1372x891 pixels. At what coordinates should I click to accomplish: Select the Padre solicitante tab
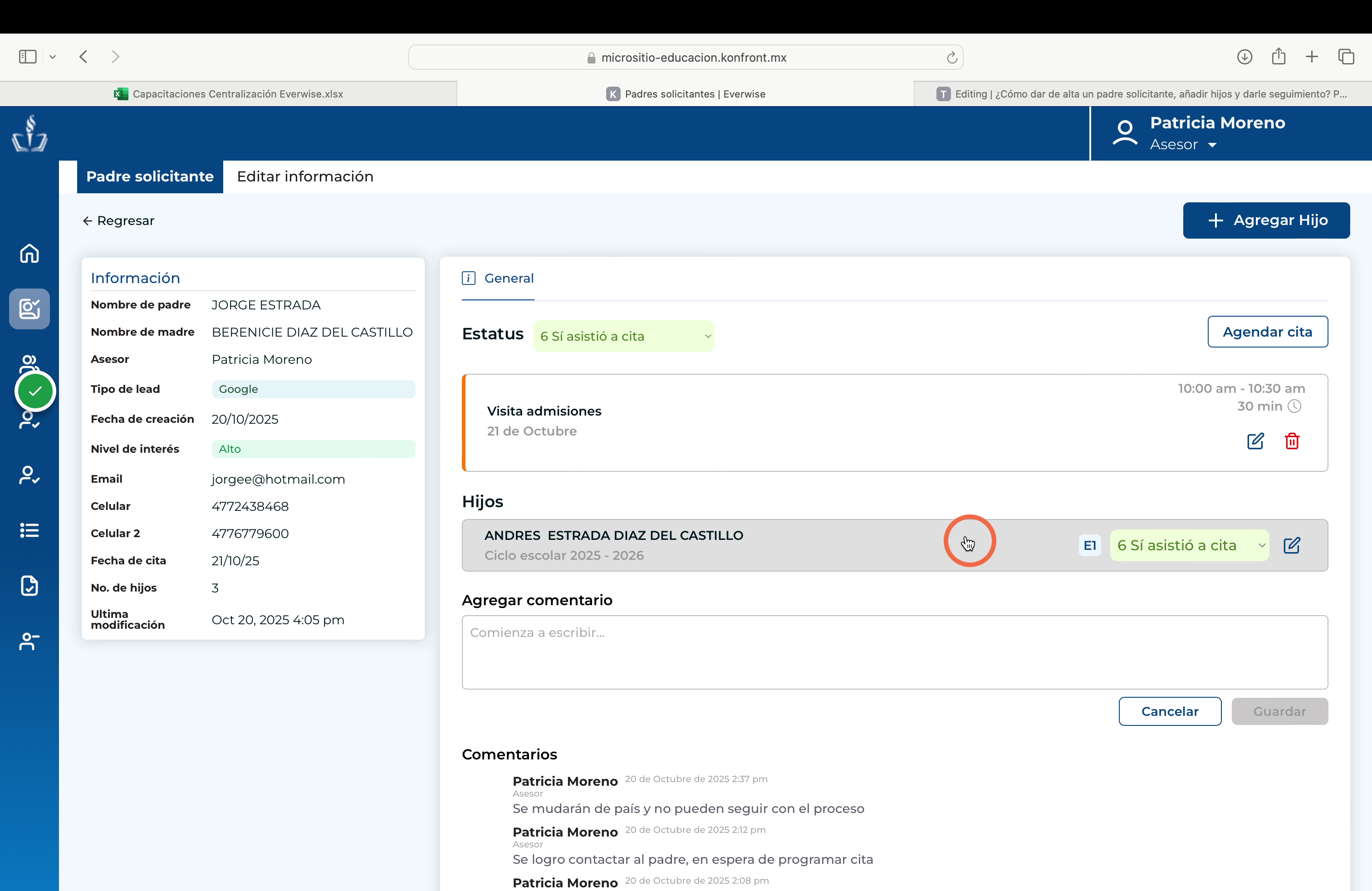(x=150, y=176)
